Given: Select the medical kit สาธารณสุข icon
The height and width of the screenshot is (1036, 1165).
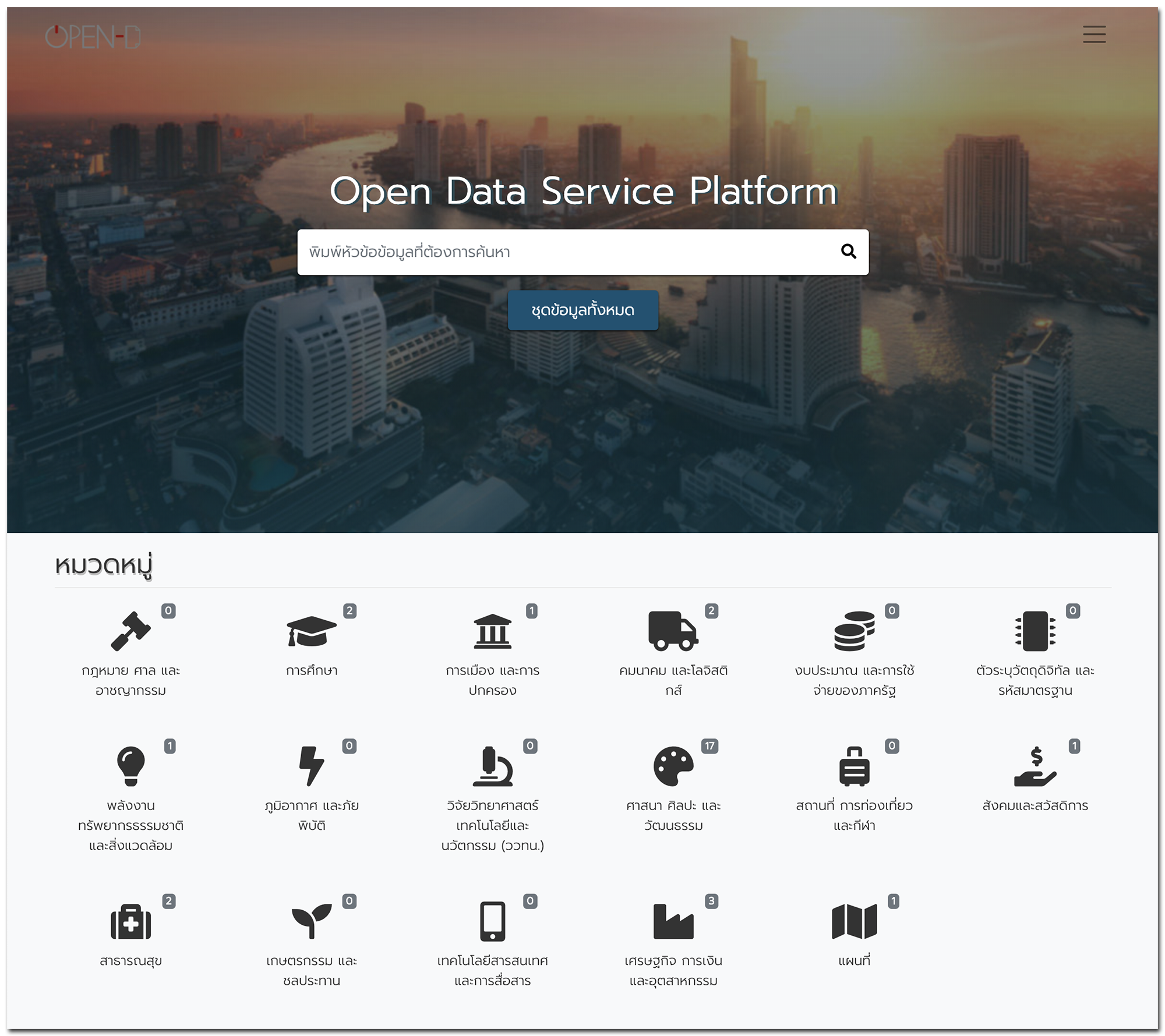Looking at the screenshot, I should point(131,921).
